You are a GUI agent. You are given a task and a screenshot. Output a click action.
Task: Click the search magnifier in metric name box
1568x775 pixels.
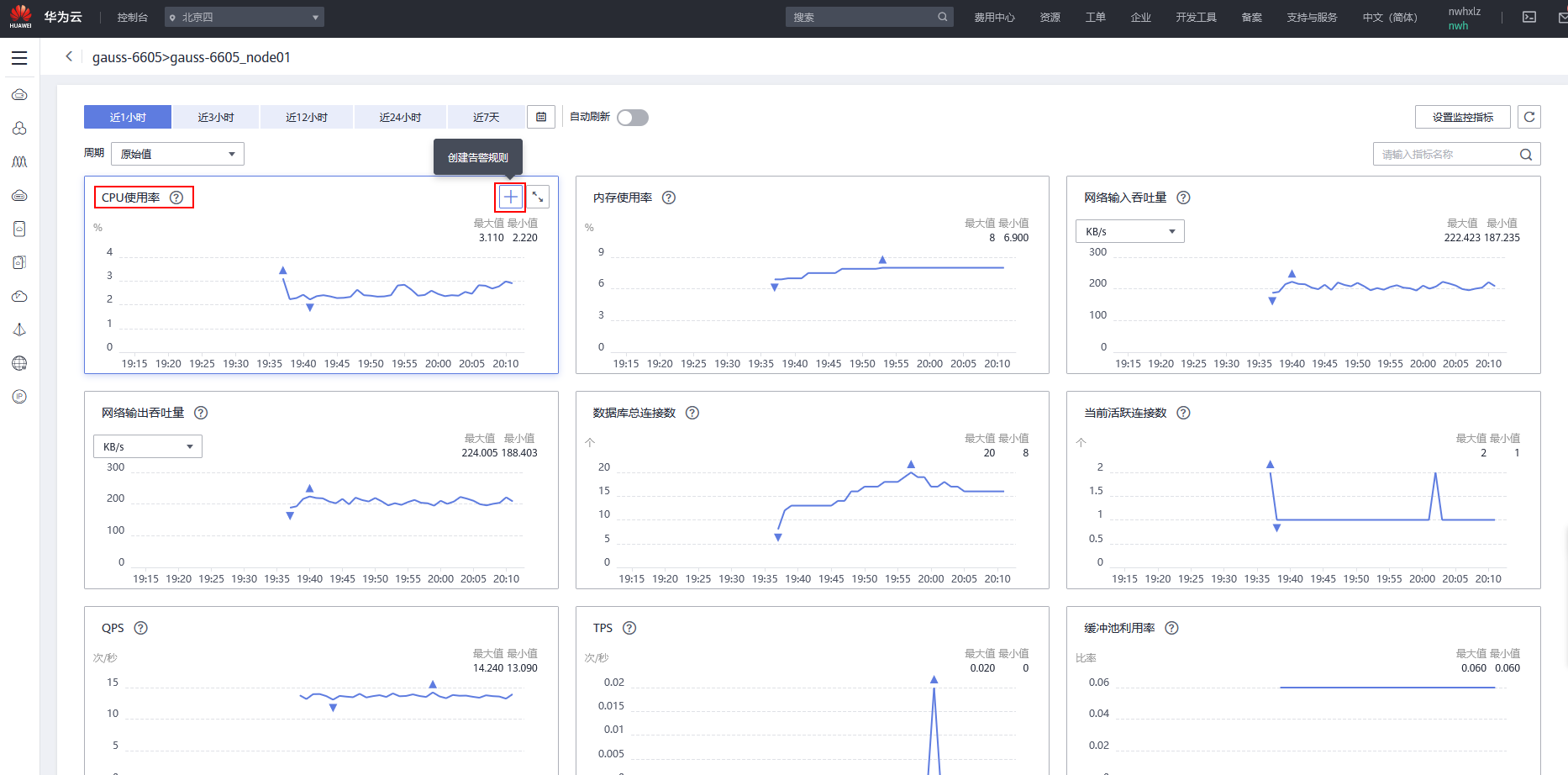click(x=1526, y=155)
